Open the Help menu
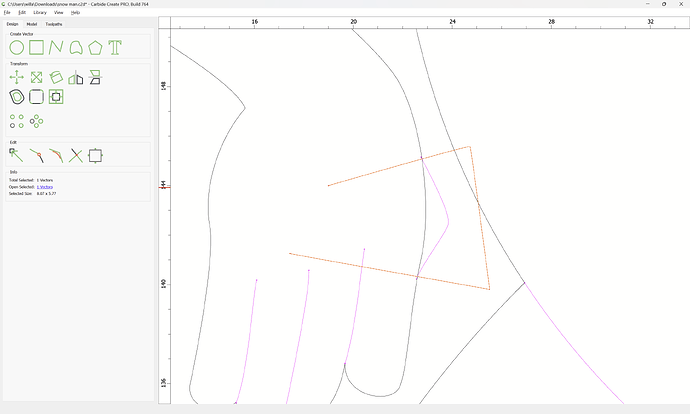The image size is (690, 414). pyautogui.click(x=76, y=12)
